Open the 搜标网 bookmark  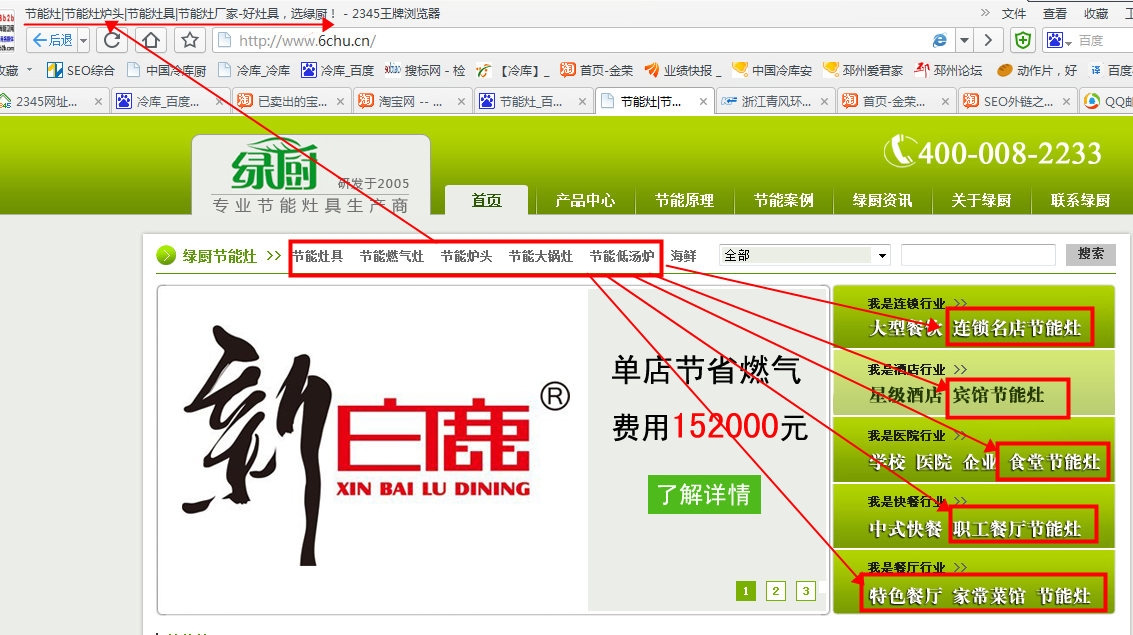point(425,70)
